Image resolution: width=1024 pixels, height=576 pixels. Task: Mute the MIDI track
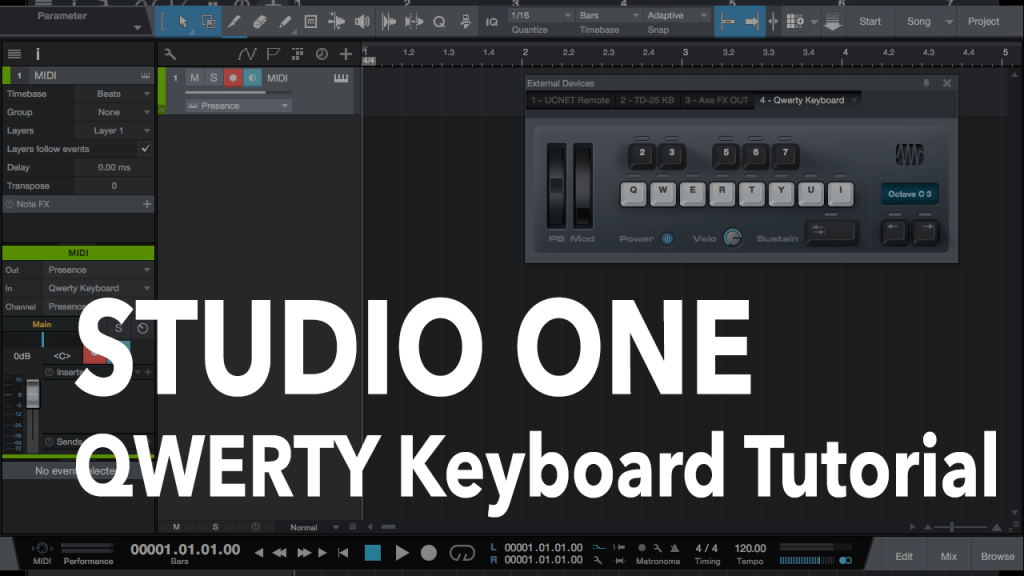tap(194, 78)
